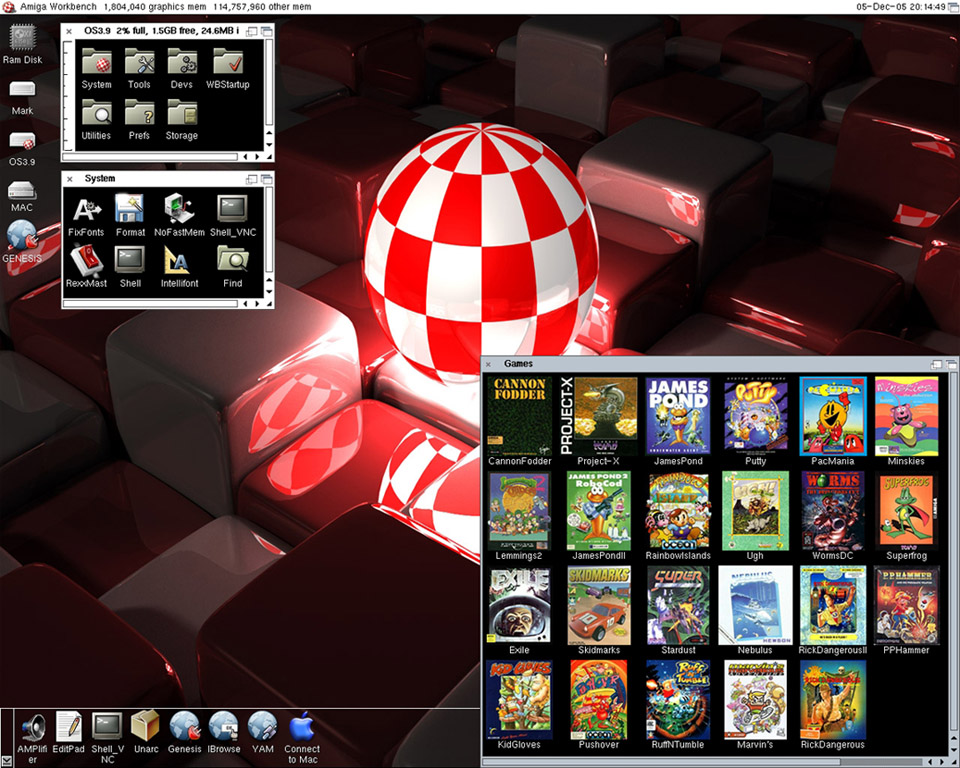Select the Project-X game cover

(x=599, y=416)
